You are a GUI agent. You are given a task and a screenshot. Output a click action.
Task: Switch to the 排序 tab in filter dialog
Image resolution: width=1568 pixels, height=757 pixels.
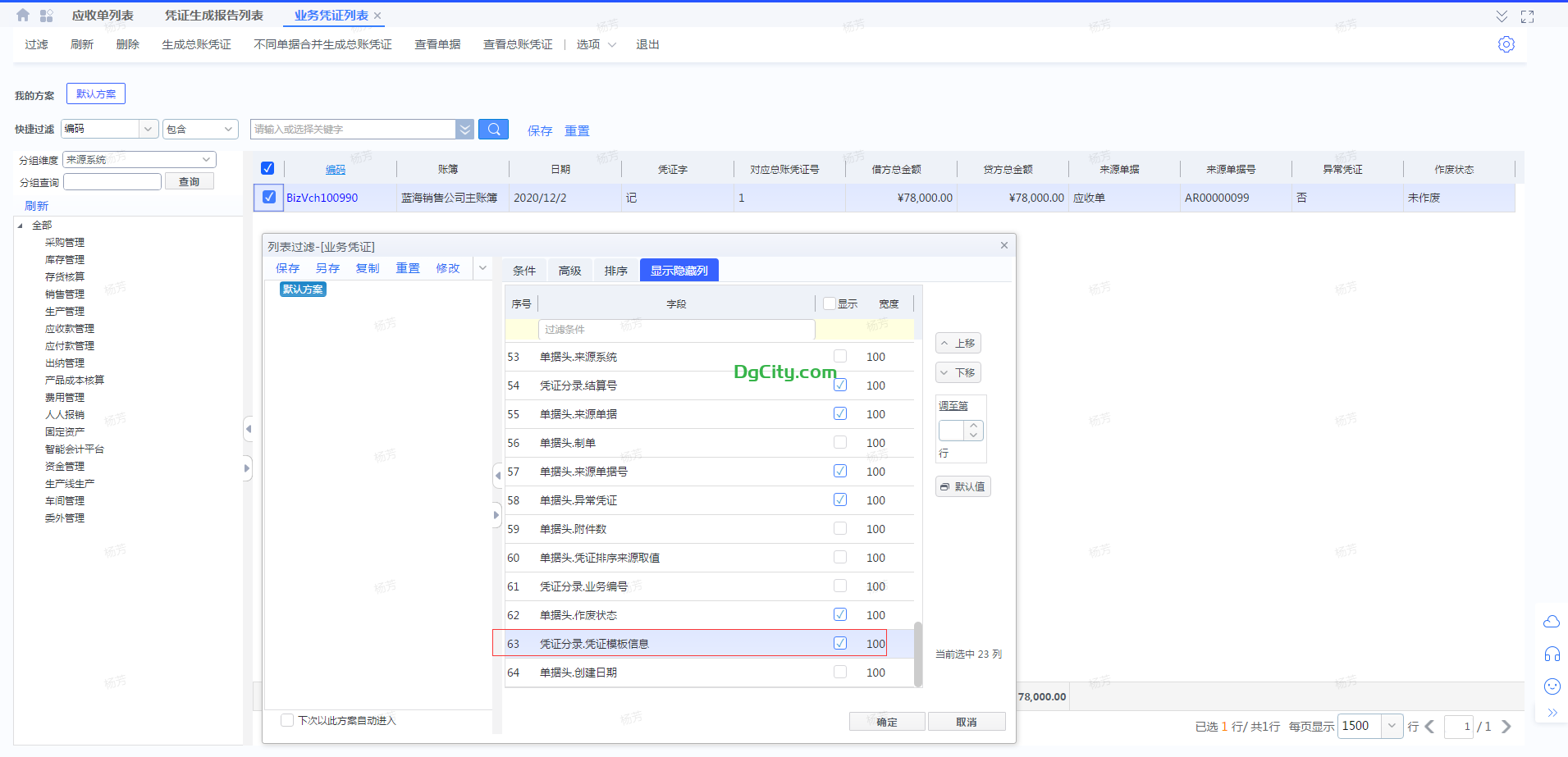tap(615, 270)
